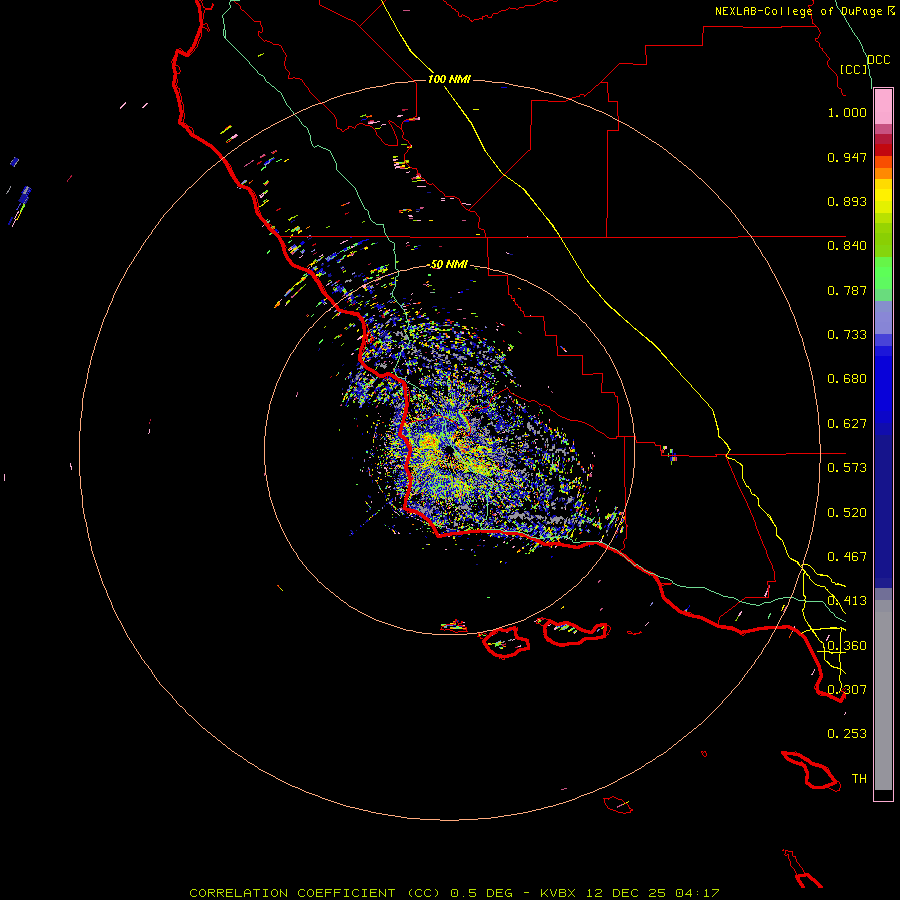Select the 0.947 scale value

tap(847, 157)
